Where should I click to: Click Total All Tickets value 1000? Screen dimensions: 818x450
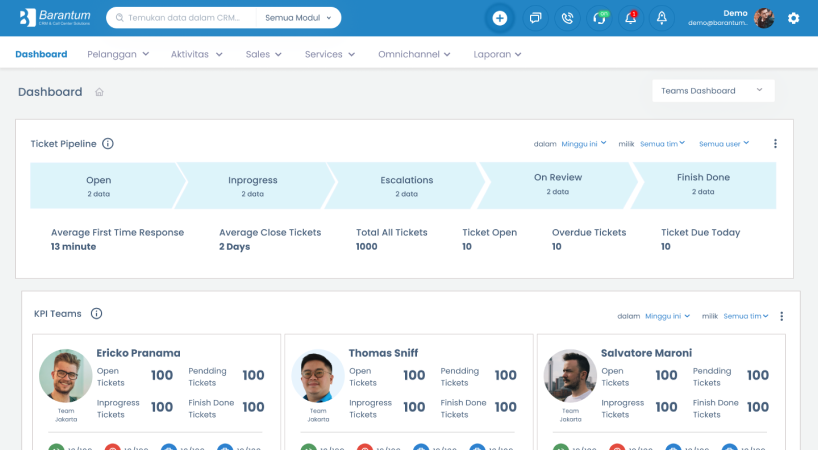pyautogui.click(x=367, y=247)
